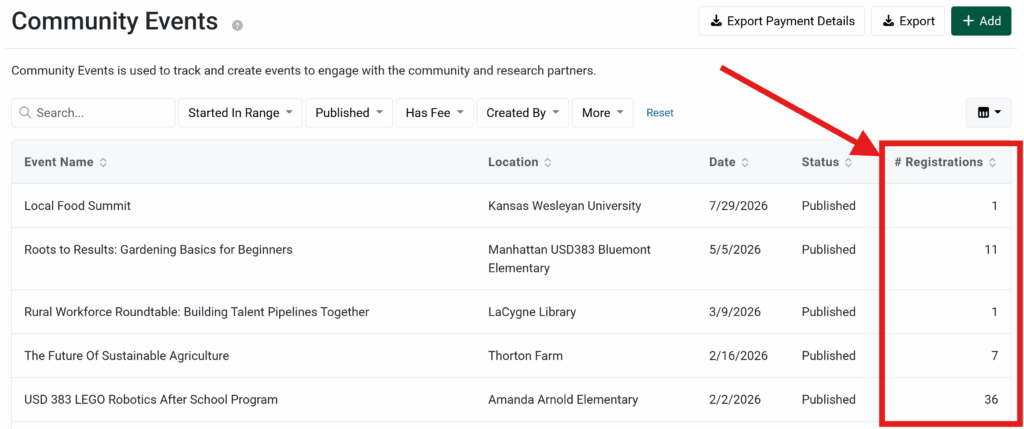Sort by Date column icon

pos(745,162)
